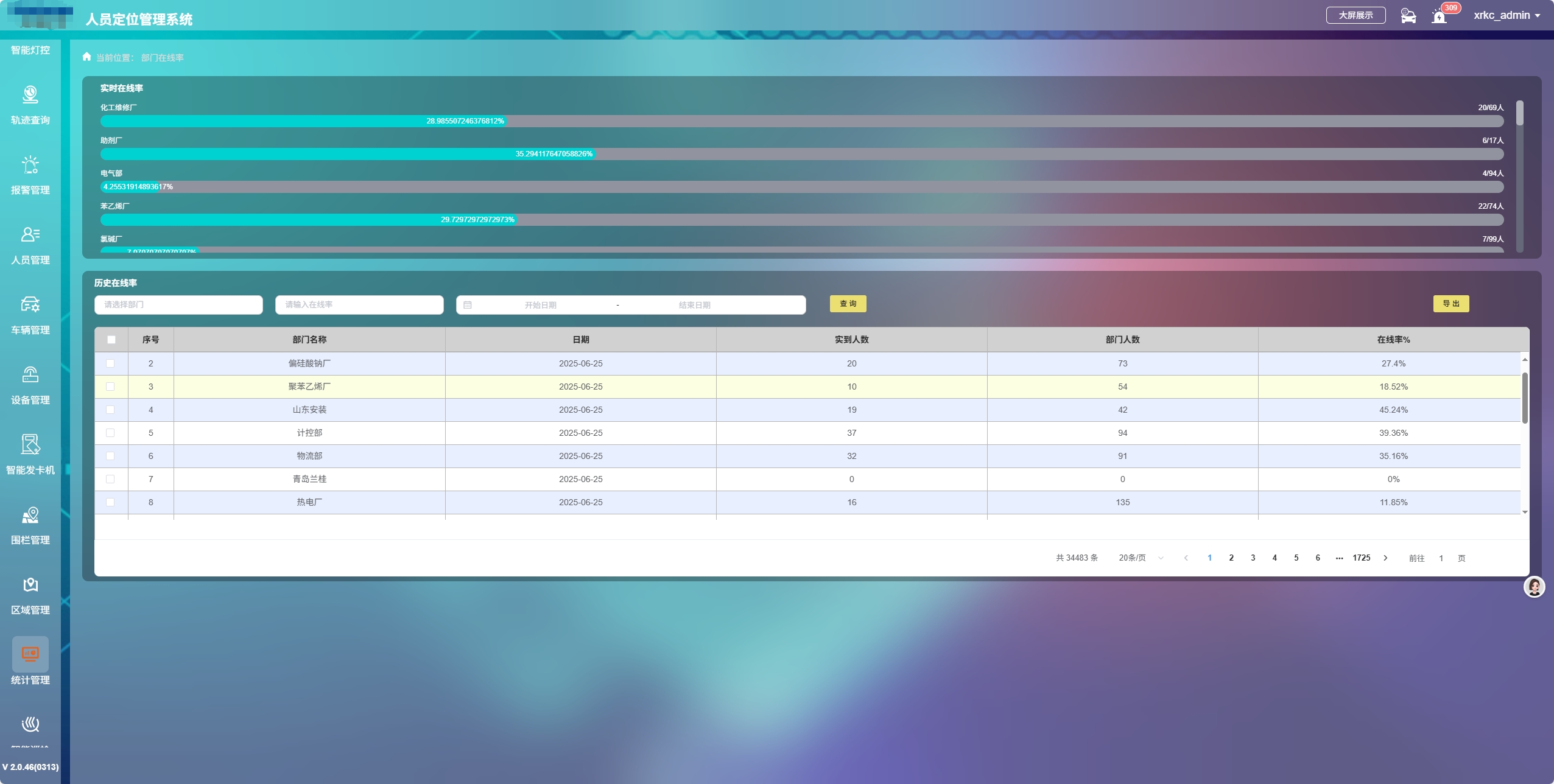Go to page 3 in pagination

coord(1253,558)
